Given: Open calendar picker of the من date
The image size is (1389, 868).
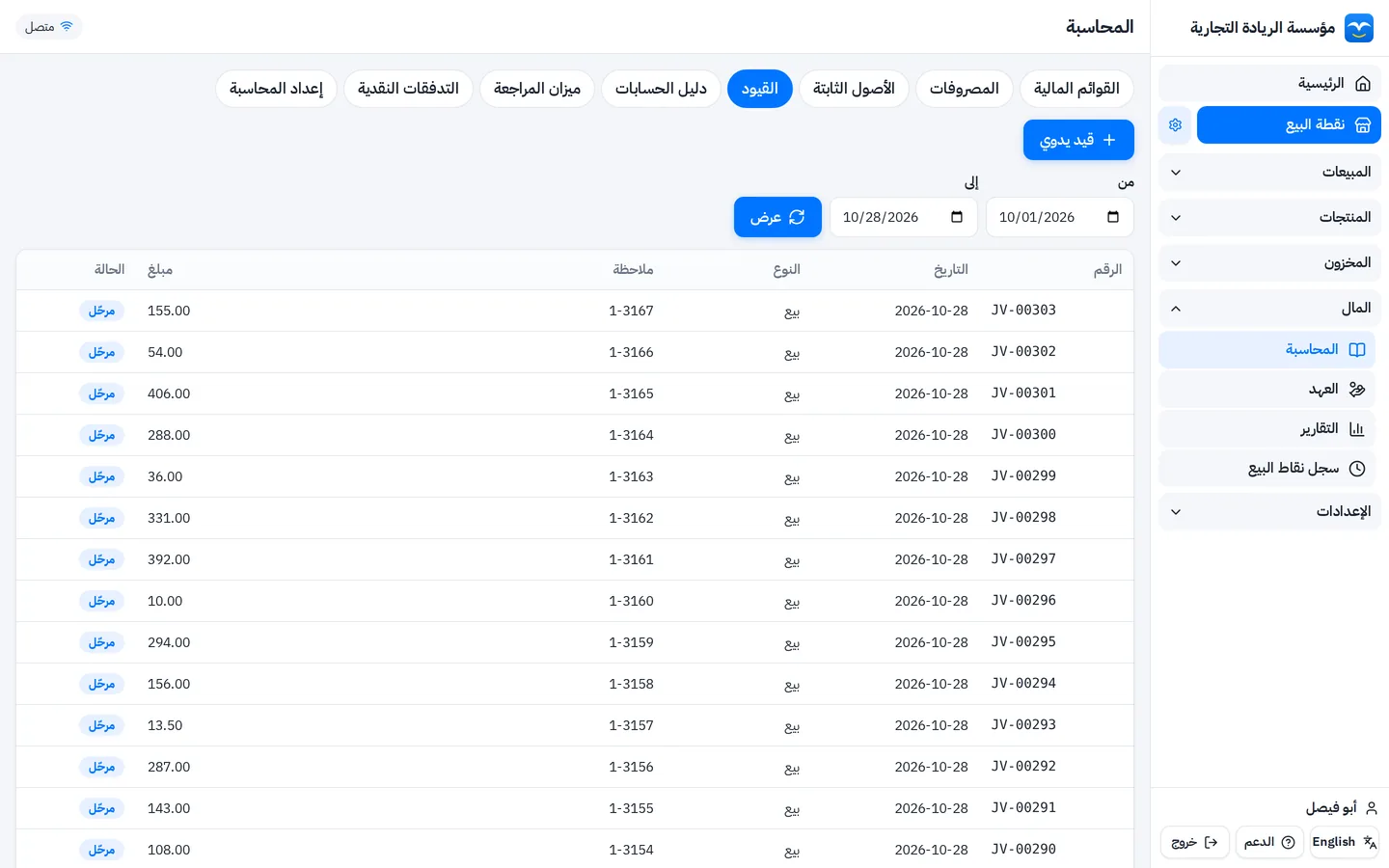Looking at the screenshot, I should 1113,217.
